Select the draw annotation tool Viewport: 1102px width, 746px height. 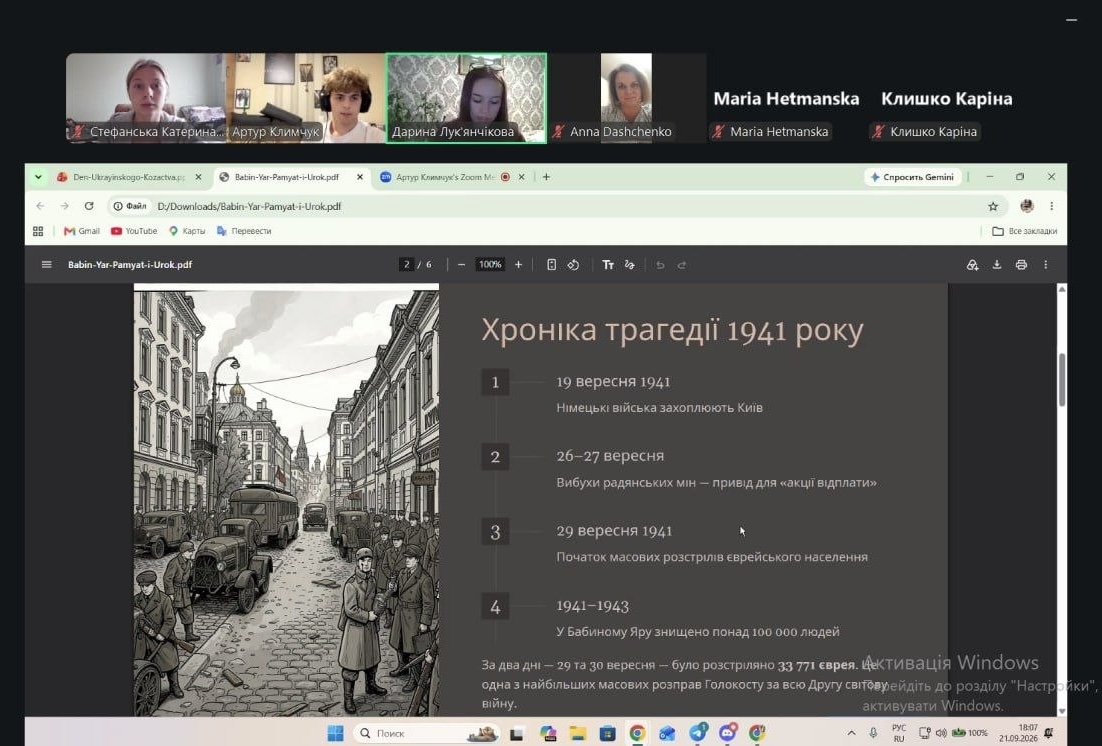[x=630, y=264]
